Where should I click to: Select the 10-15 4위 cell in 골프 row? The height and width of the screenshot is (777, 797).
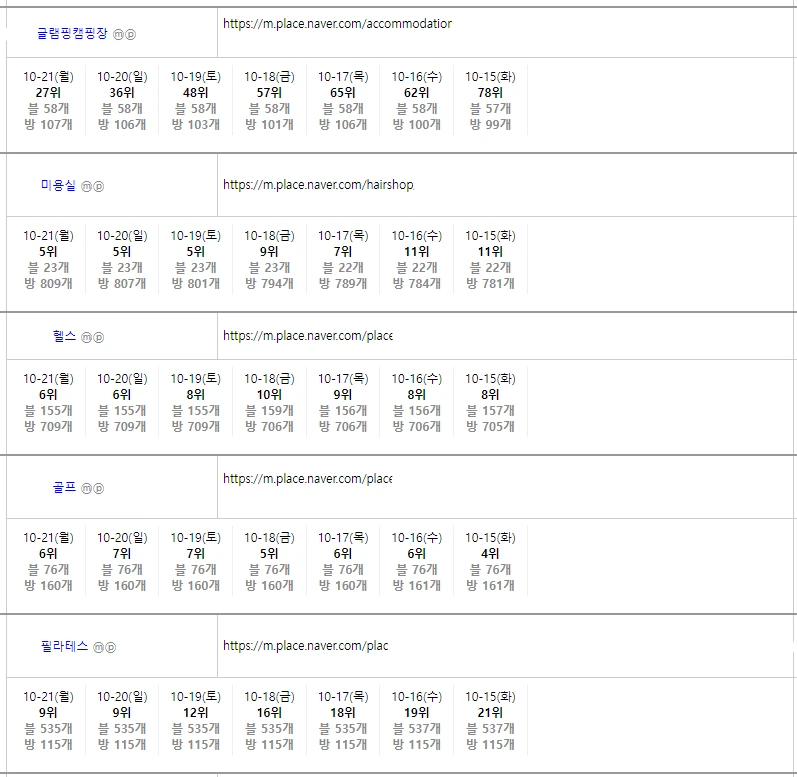click(x=490, y=561)
